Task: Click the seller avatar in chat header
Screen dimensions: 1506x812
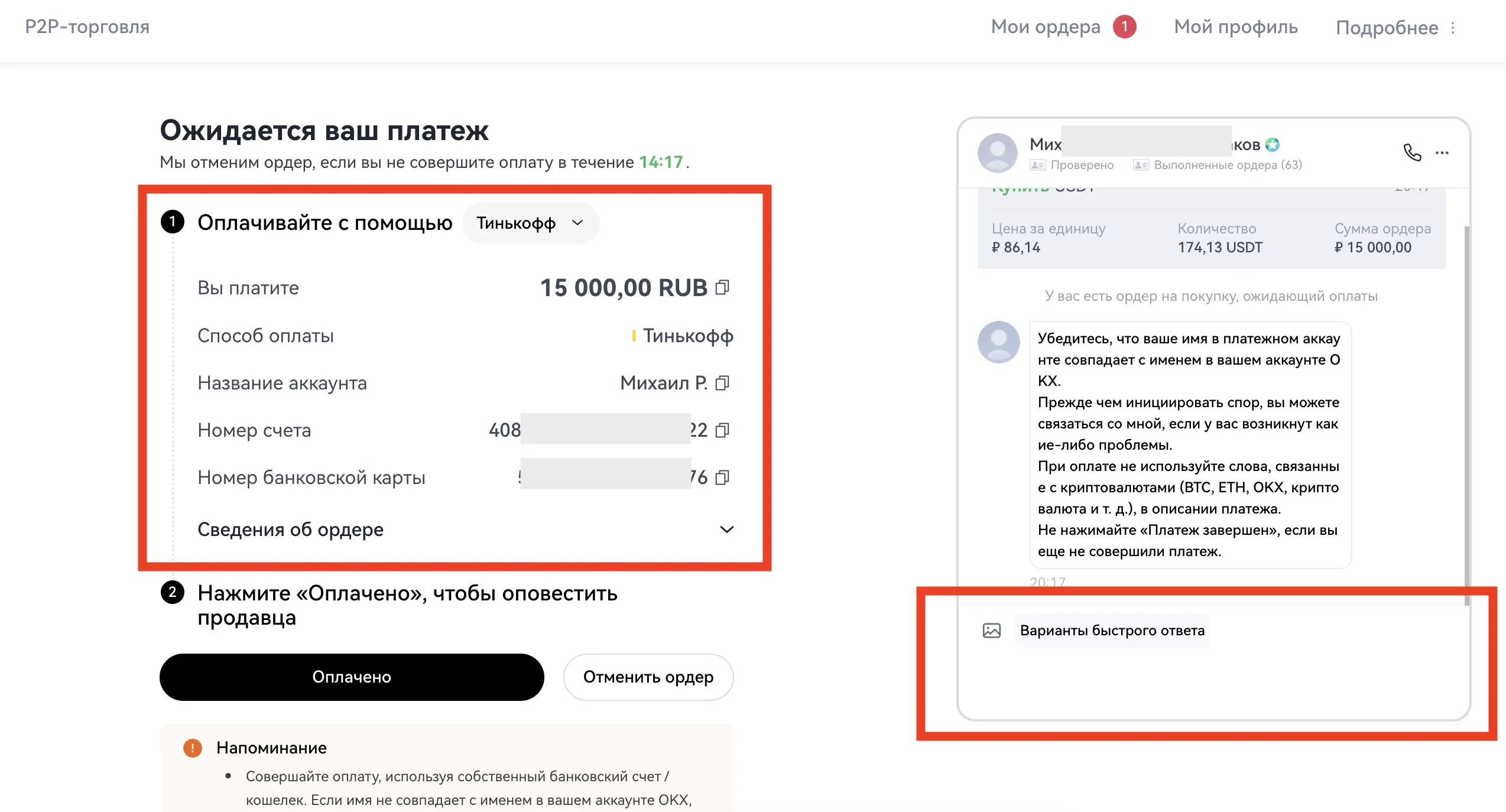Action: pyautogui.click(x=996, y=152)
